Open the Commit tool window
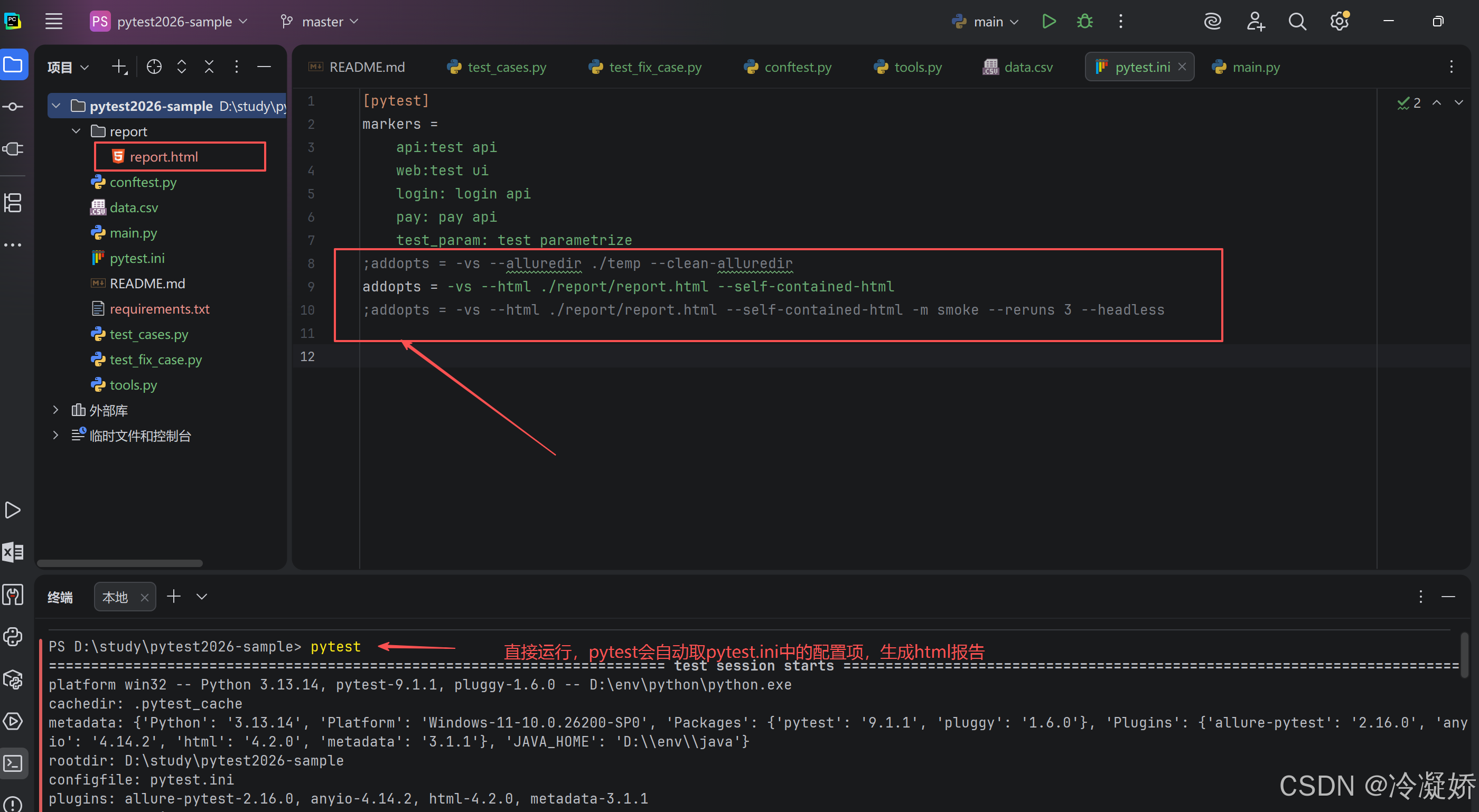This screenshot has height=812, width=1479. coord(13,107)
